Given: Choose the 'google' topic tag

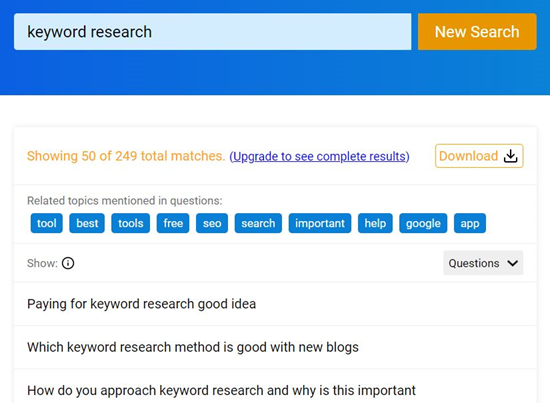Looking at the screenshot, I should [423, 223].
